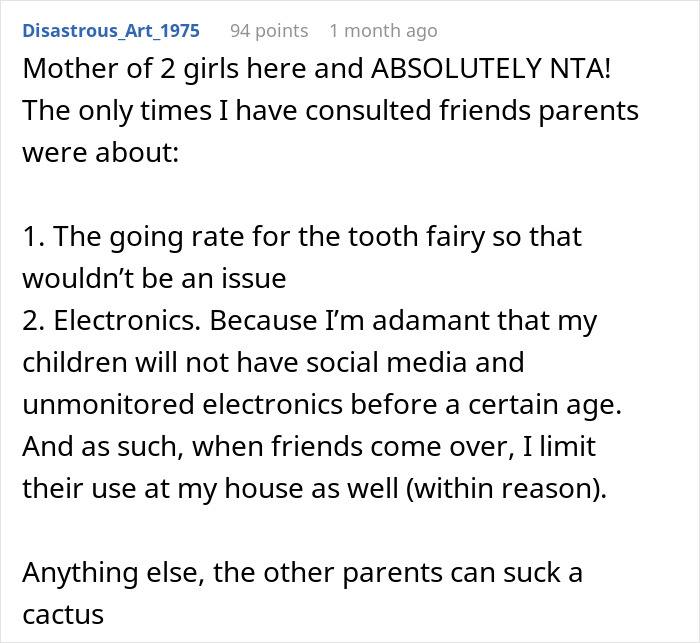The image size is (700, 643).
Task: Open the '1 month ago' timestamp permalink
Action: click(383, 31)
